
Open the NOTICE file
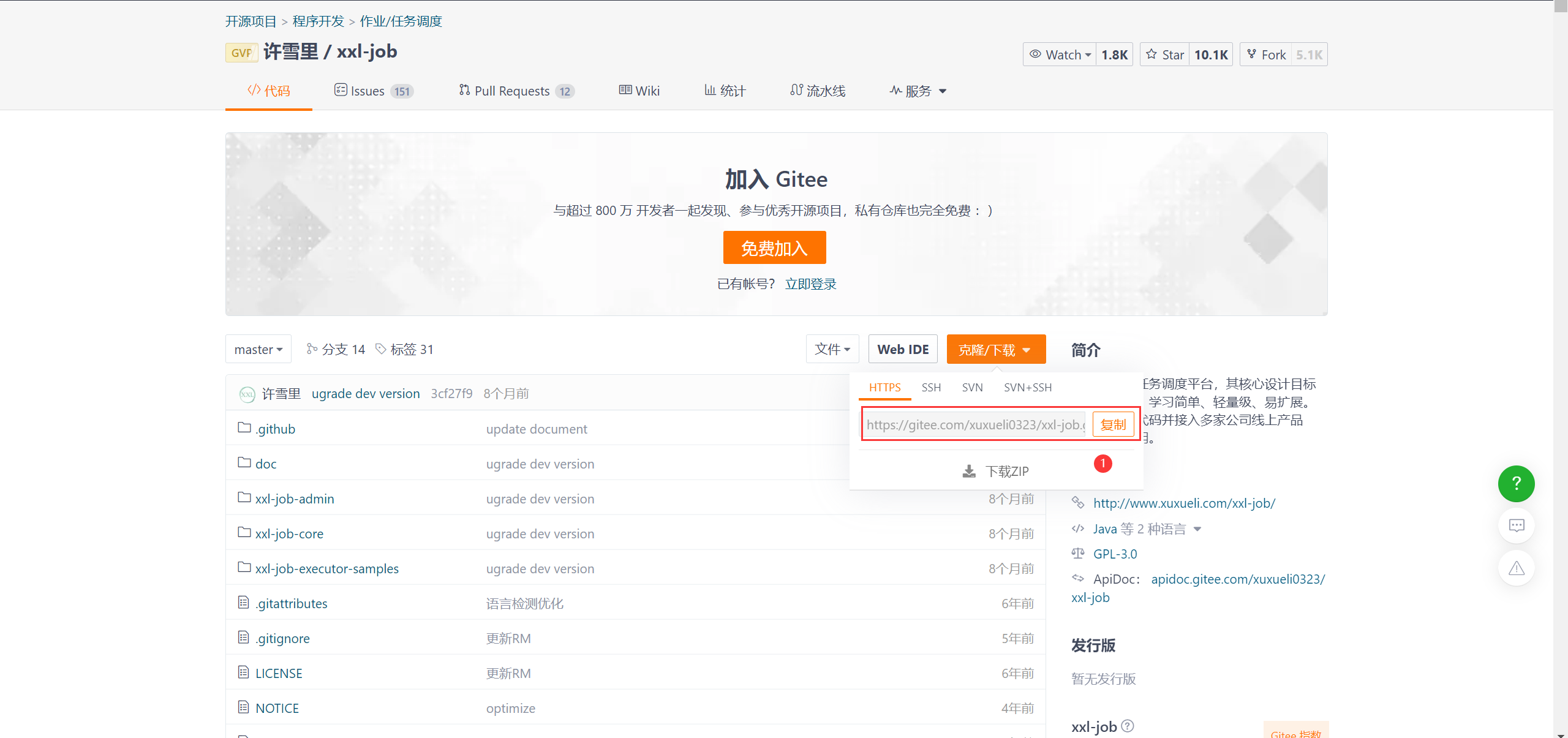(x=277, y=708)
